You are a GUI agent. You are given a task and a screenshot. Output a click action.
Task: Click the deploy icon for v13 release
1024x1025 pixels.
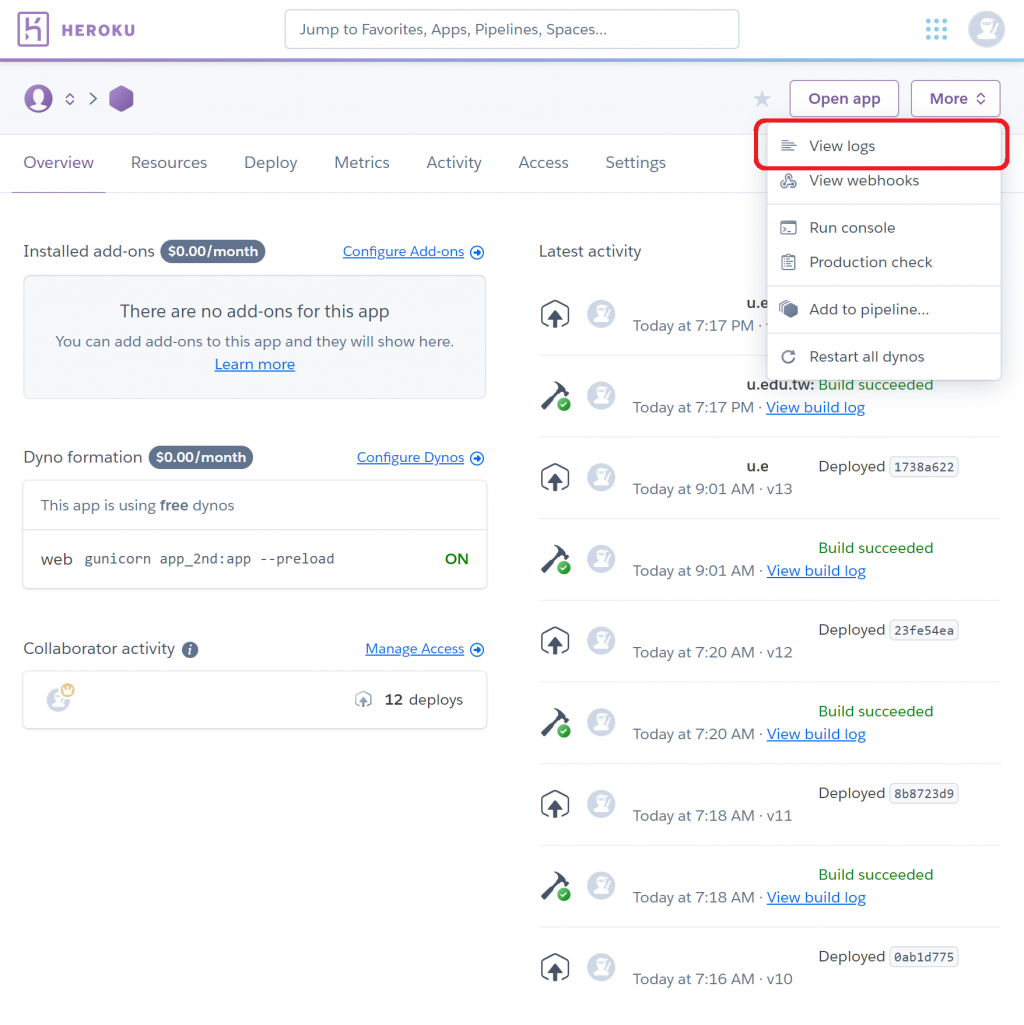pos(555,477)
